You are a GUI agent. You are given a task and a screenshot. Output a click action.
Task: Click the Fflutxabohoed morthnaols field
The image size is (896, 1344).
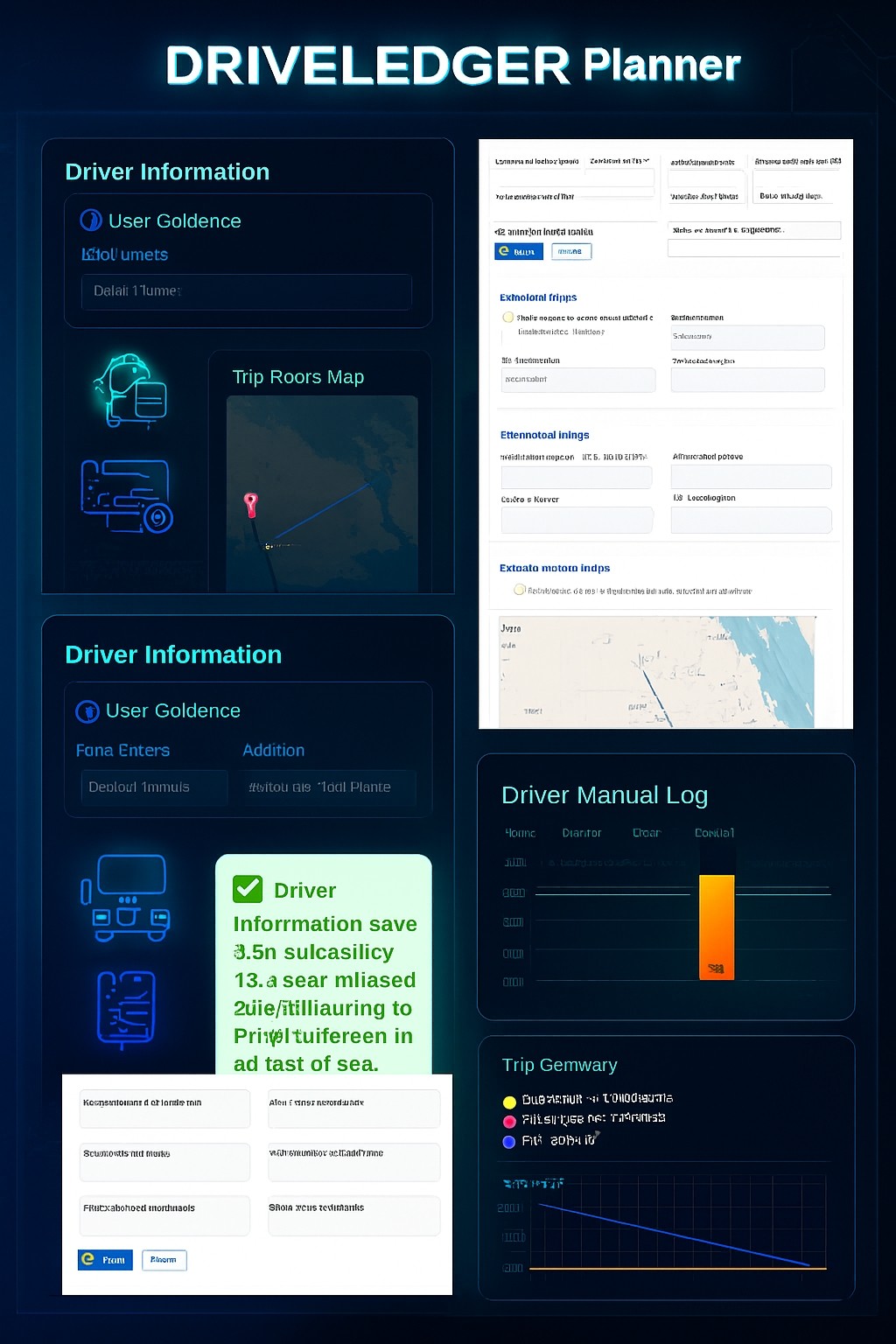click(164, 1215)
